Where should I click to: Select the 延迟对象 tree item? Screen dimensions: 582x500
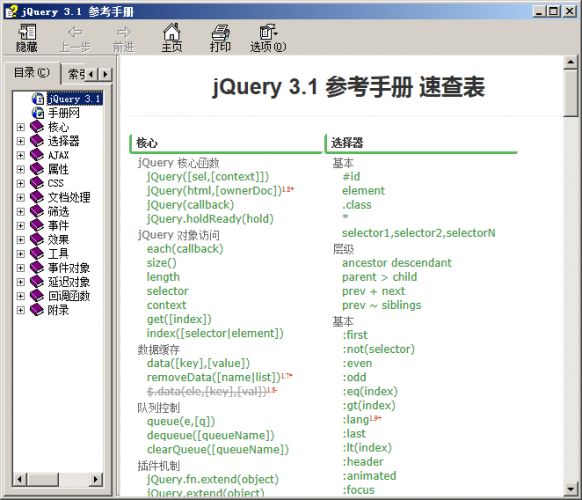pyautogui.click(x=69, y=282)
